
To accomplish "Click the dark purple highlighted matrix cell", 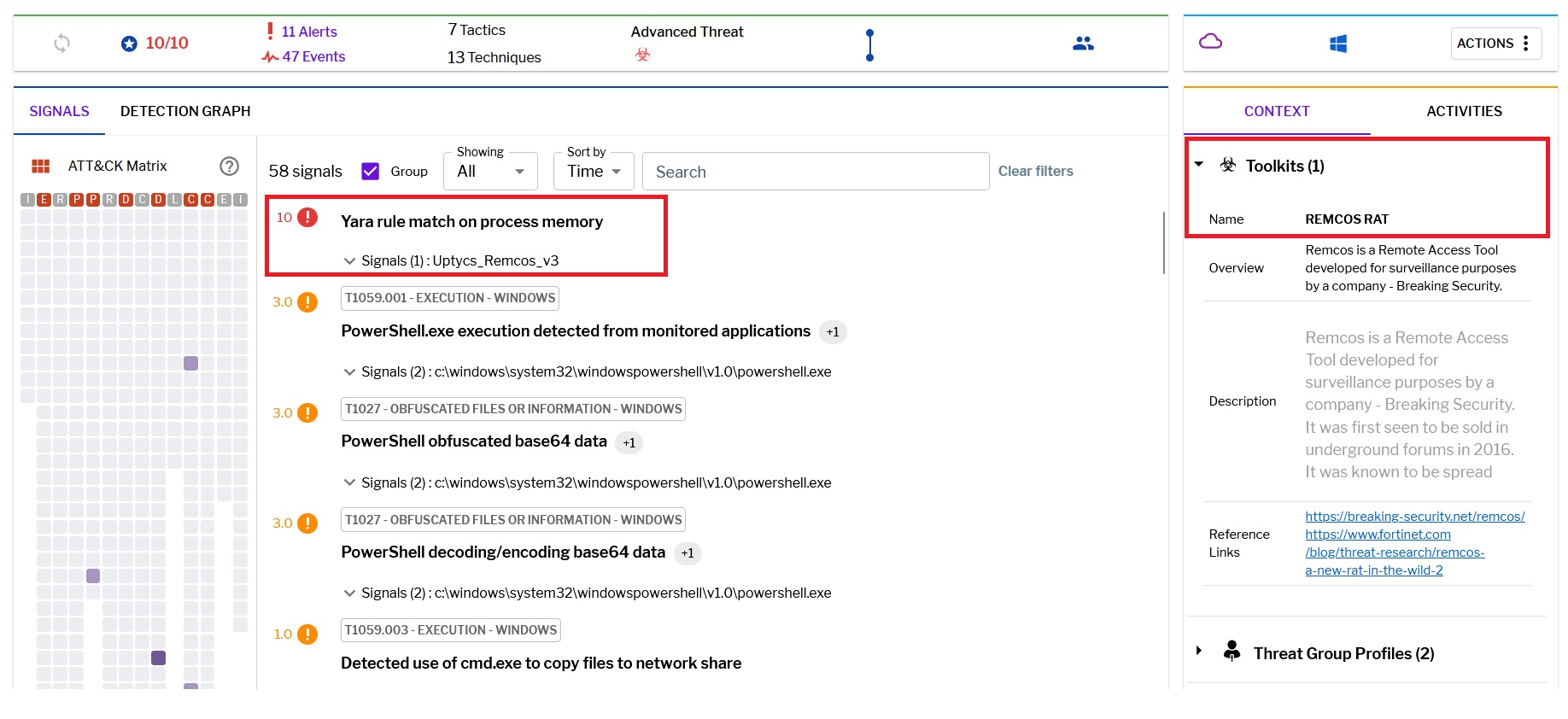I will click(x=158, y=658).
